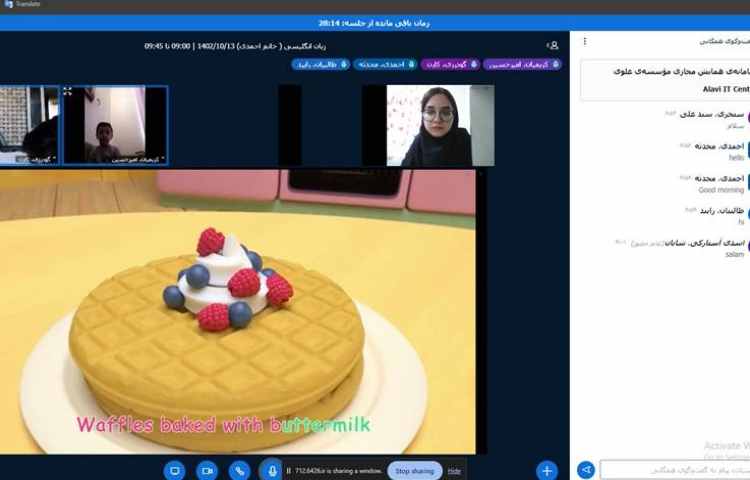The height and width of the screenshot is (480, 750).
Task: Click the screen share button in bottom toolbar
Action: point(175,470)
